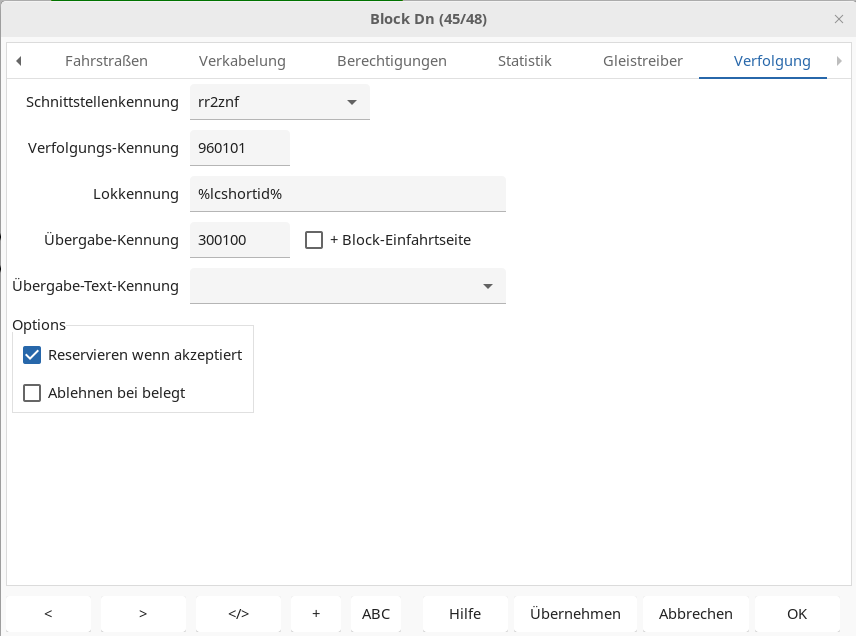Select the Statistik tab

pyautogui.click(x=524, y=61)
